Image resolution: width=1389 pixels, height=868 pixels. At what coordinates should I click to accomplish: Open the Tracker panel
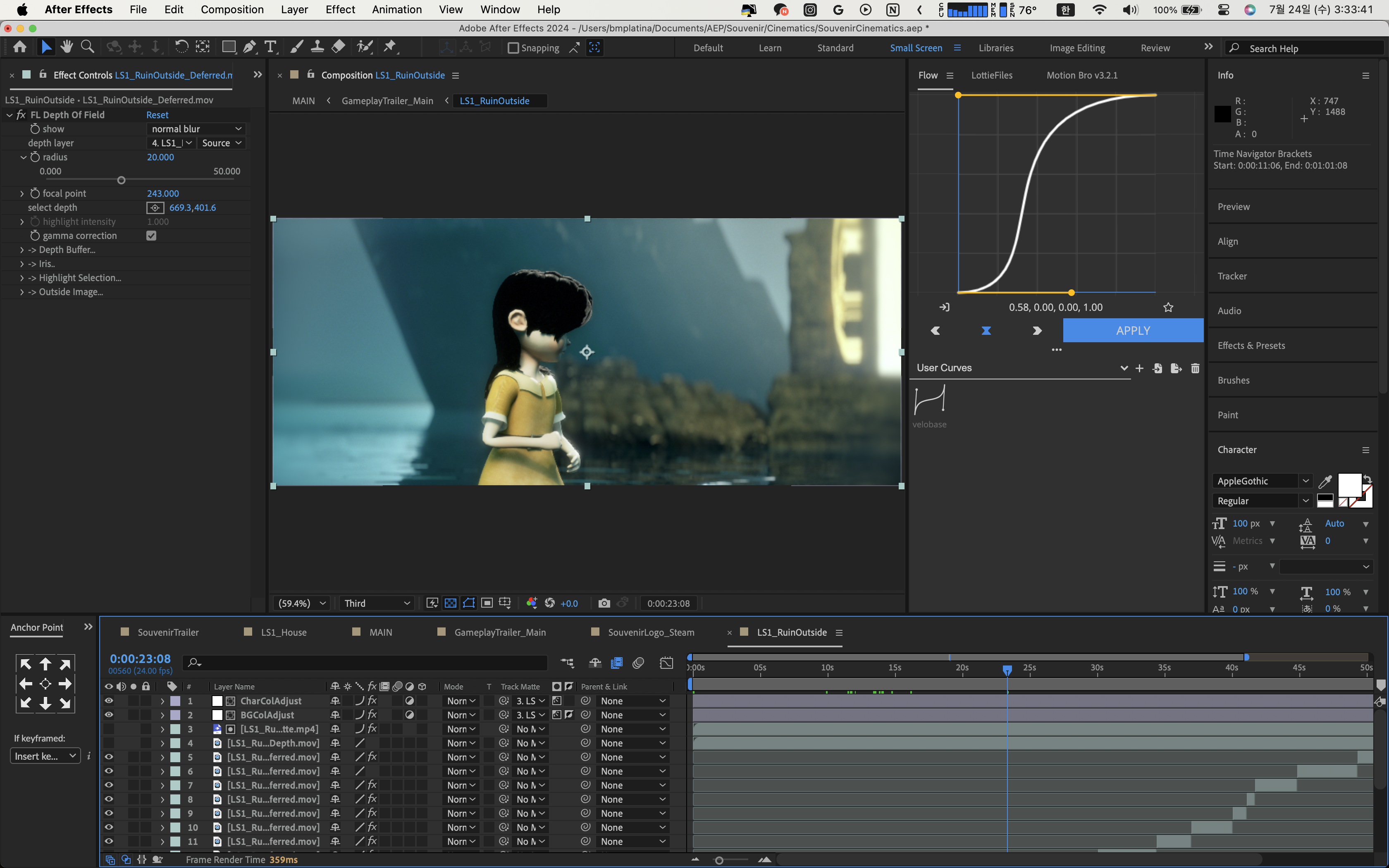(1232, 276)
